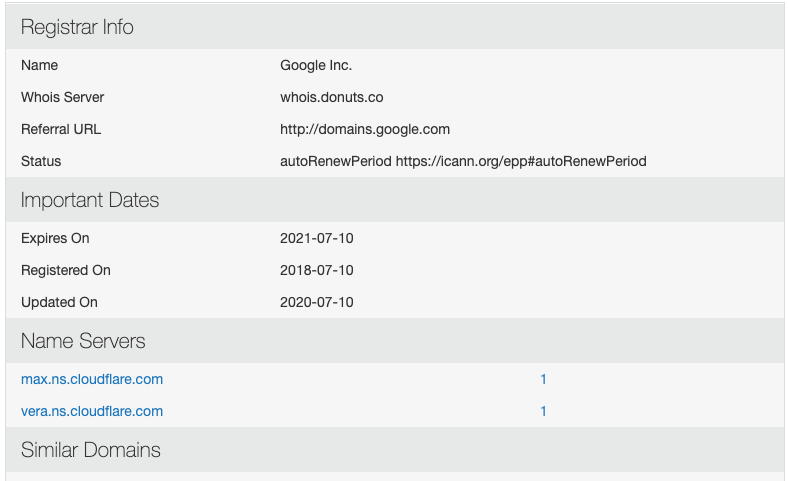Click the Registered On label
Image resolution: width=789 pixels, height=481 pixels.
[x=66, y=270]
